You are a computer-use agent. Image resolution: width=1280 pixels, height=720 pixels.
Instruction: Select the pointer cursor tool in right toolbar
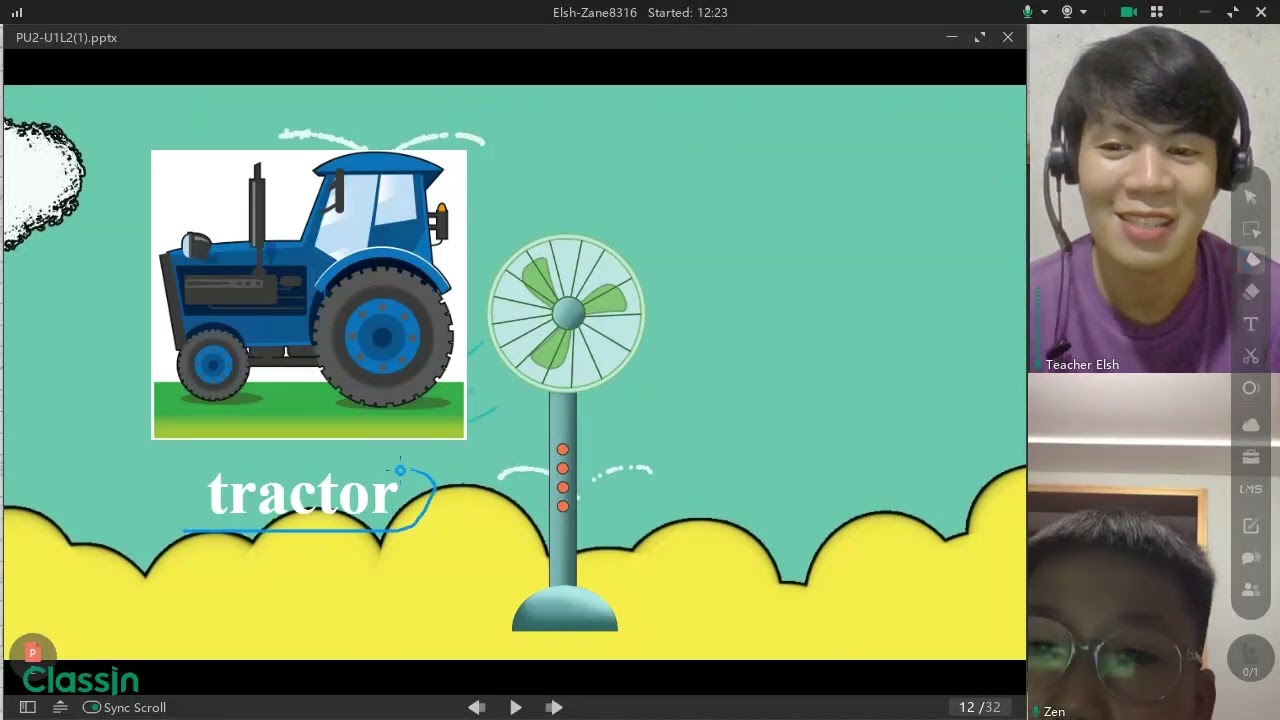coord(1251,197)
